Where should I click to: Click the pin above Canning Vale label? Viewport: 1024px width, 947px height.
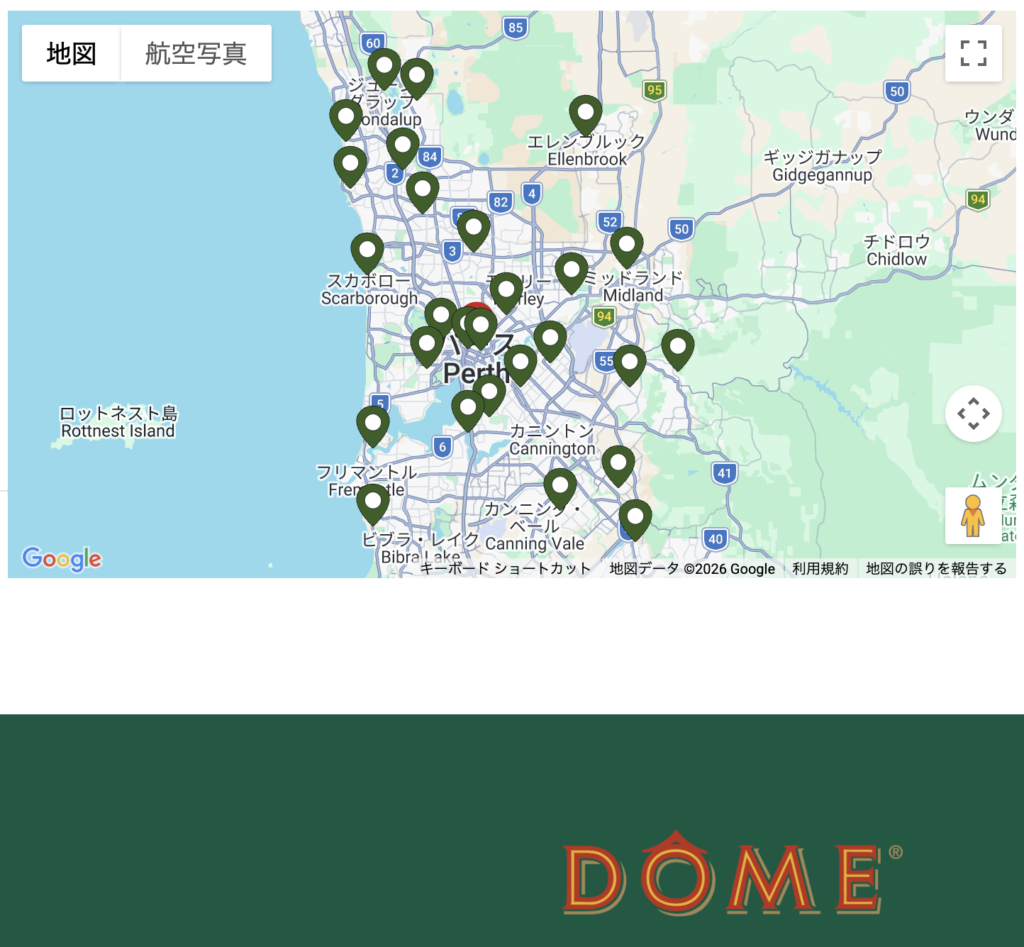tap(560, 487)
